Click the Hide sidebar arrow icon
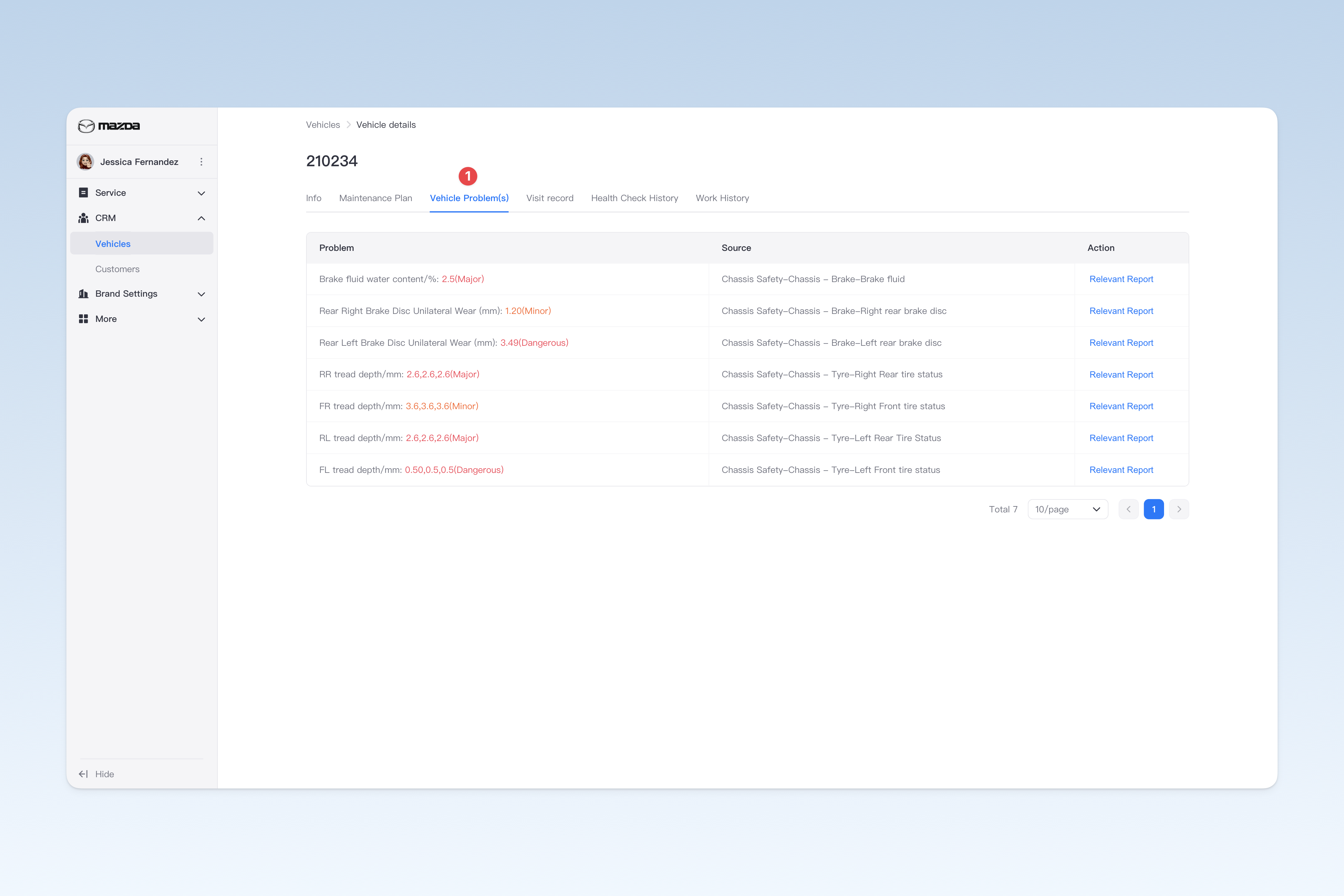Viewport: 1344px width, 896px height. [83, 774]
